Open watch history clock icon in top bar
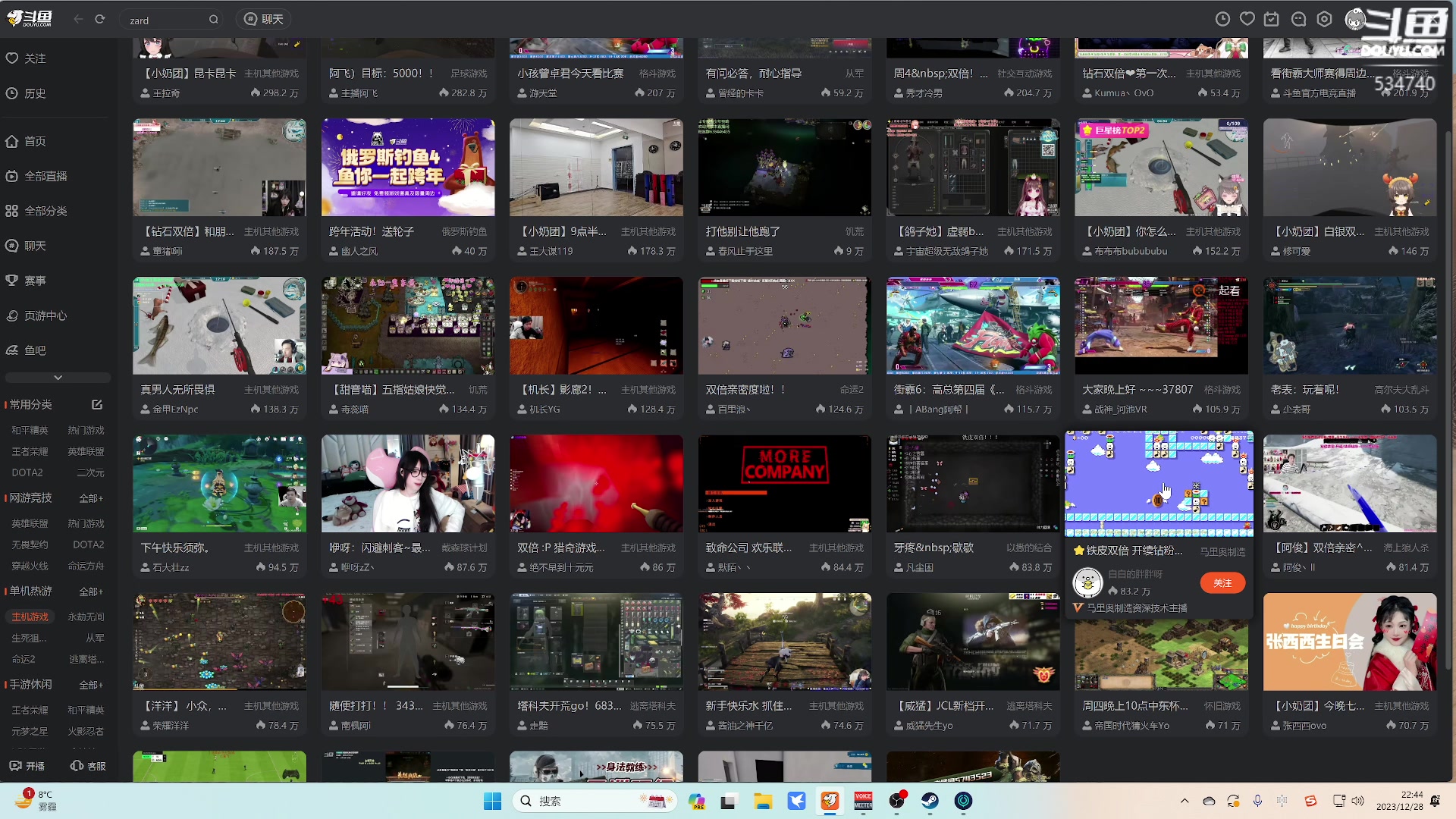 [1222, 19]
